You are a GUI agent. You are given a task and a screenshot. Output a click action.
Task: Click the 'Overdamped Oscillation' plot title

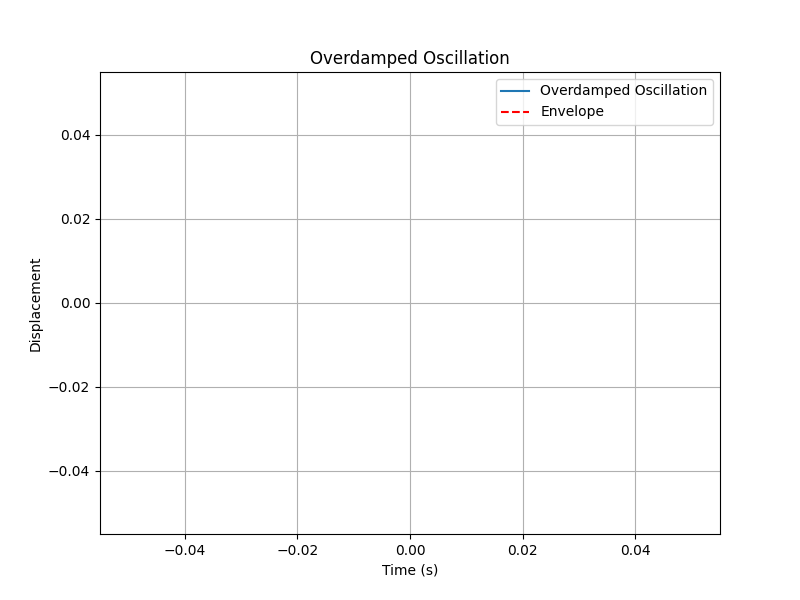[x=409, y=58]
